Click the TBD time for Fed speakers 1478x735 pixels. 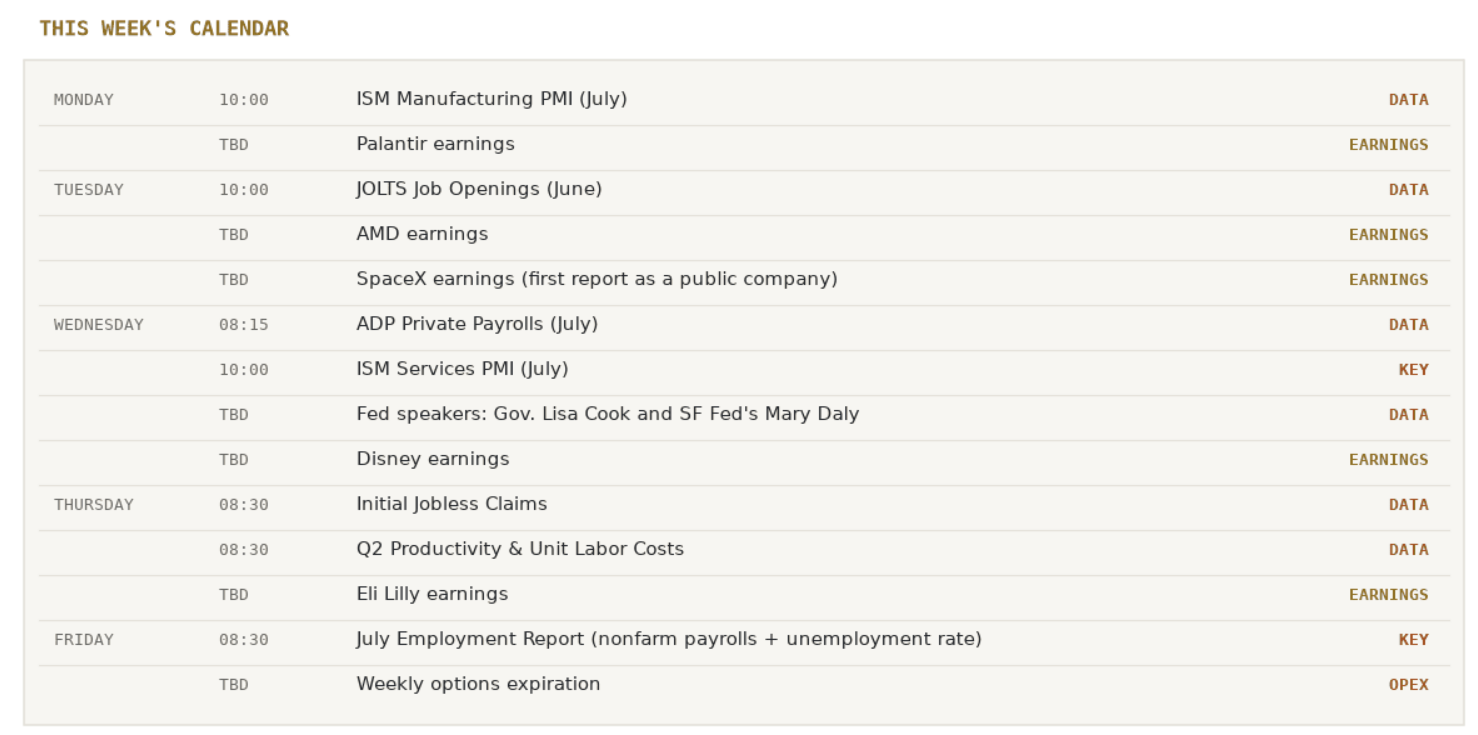(234, 415)
